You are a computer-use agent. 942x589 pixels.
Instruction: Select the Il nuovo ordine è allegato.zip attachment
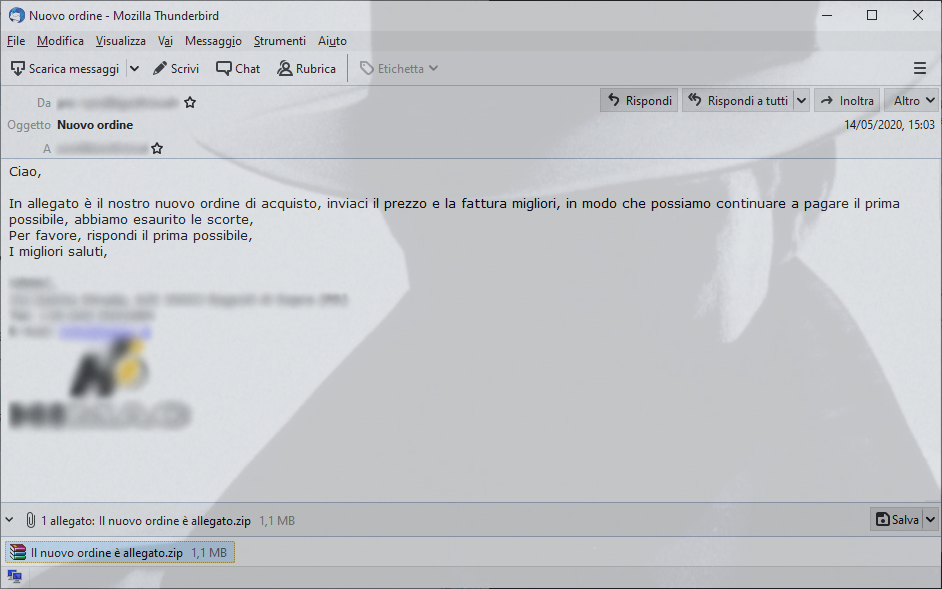coord(120,552)
